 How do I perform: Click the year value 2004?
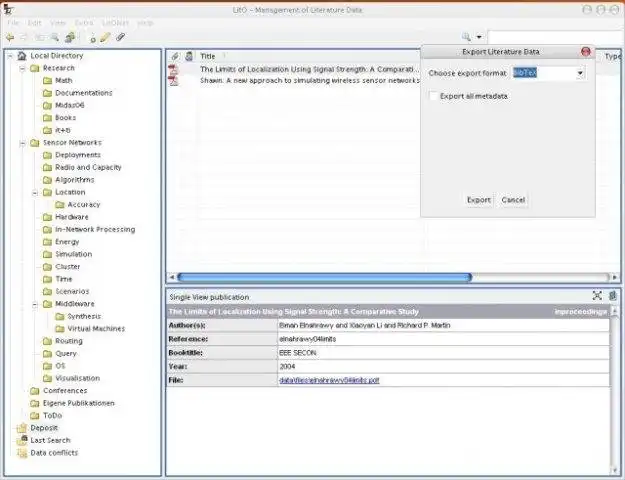coord(287,367)
